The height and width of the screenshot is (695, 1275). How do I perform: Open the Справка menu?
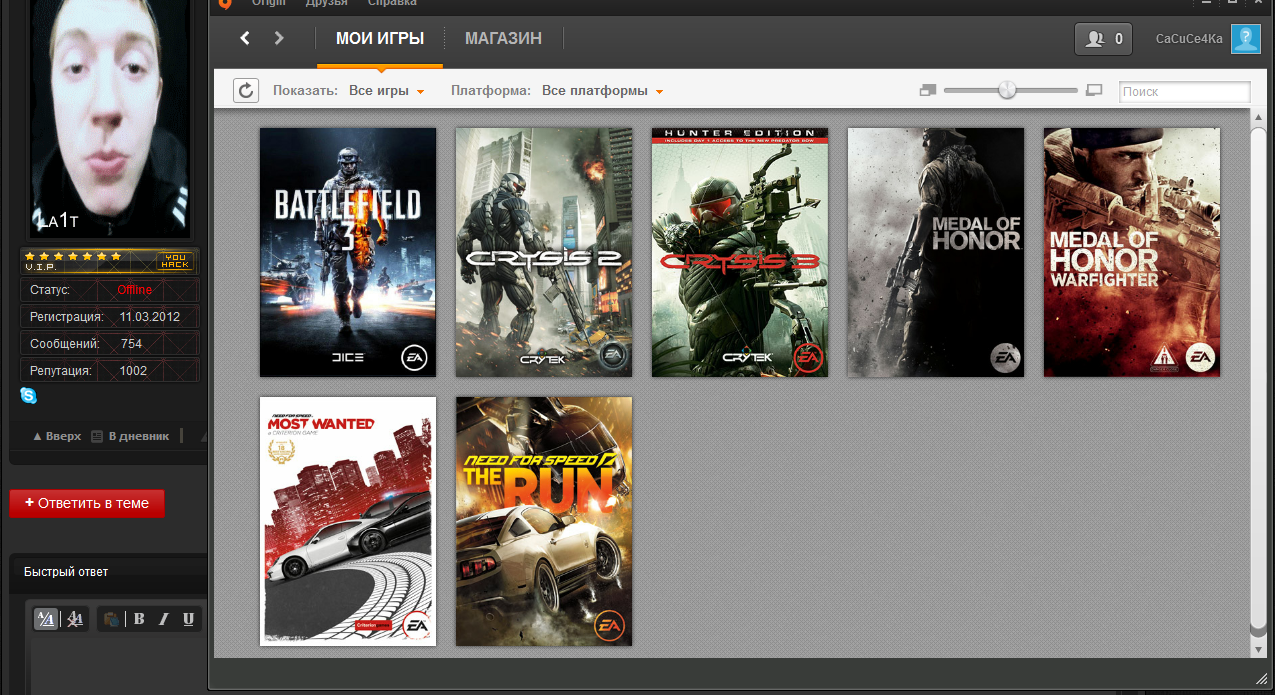393,3
